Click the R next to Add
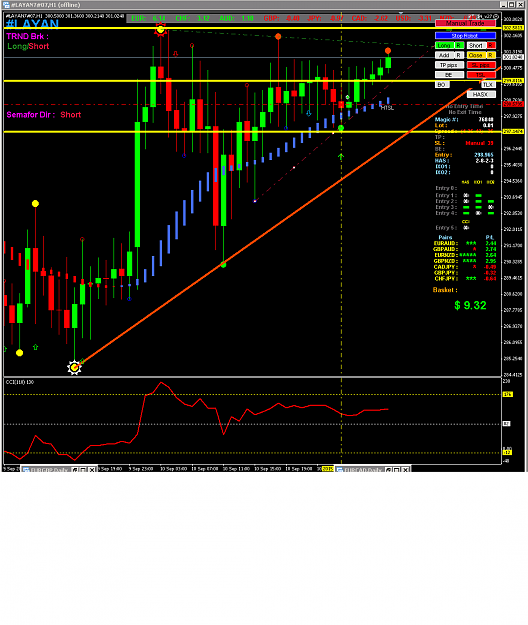 [x=459, y=55]
